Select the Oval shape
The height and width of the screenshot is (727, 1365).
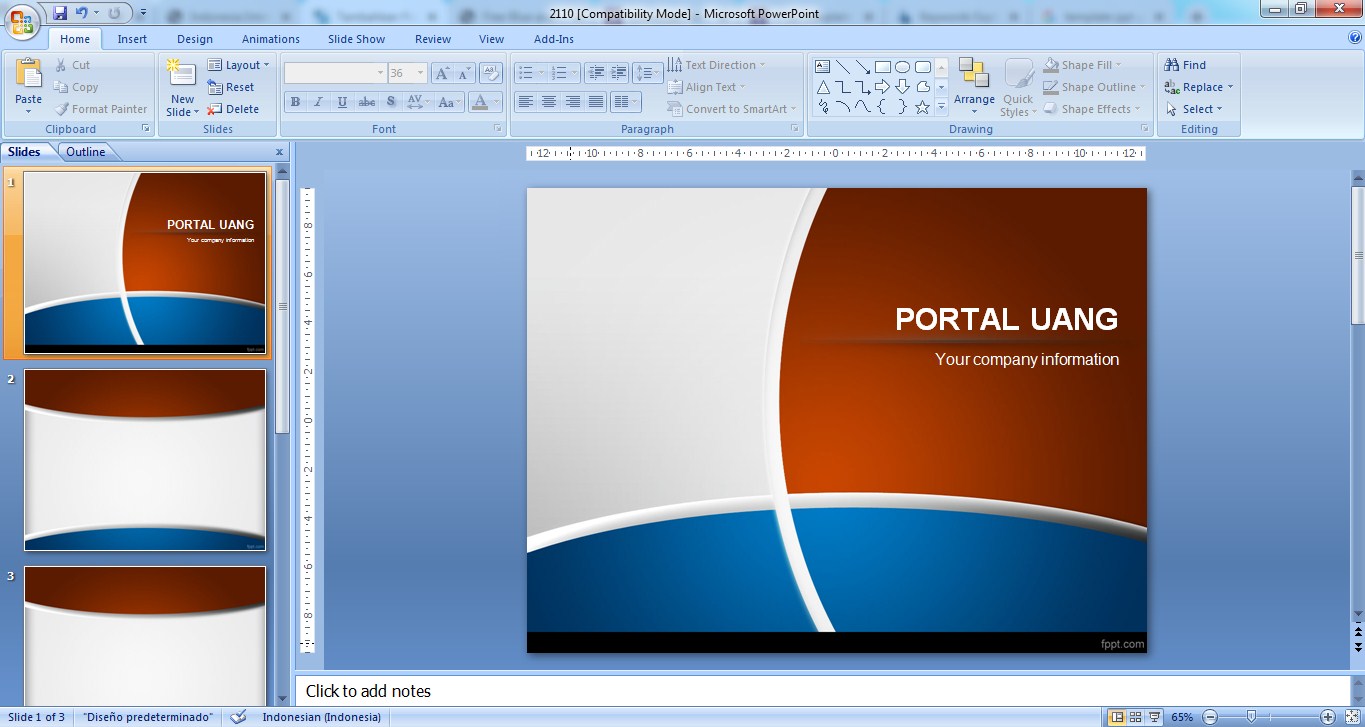click(903, 67)
